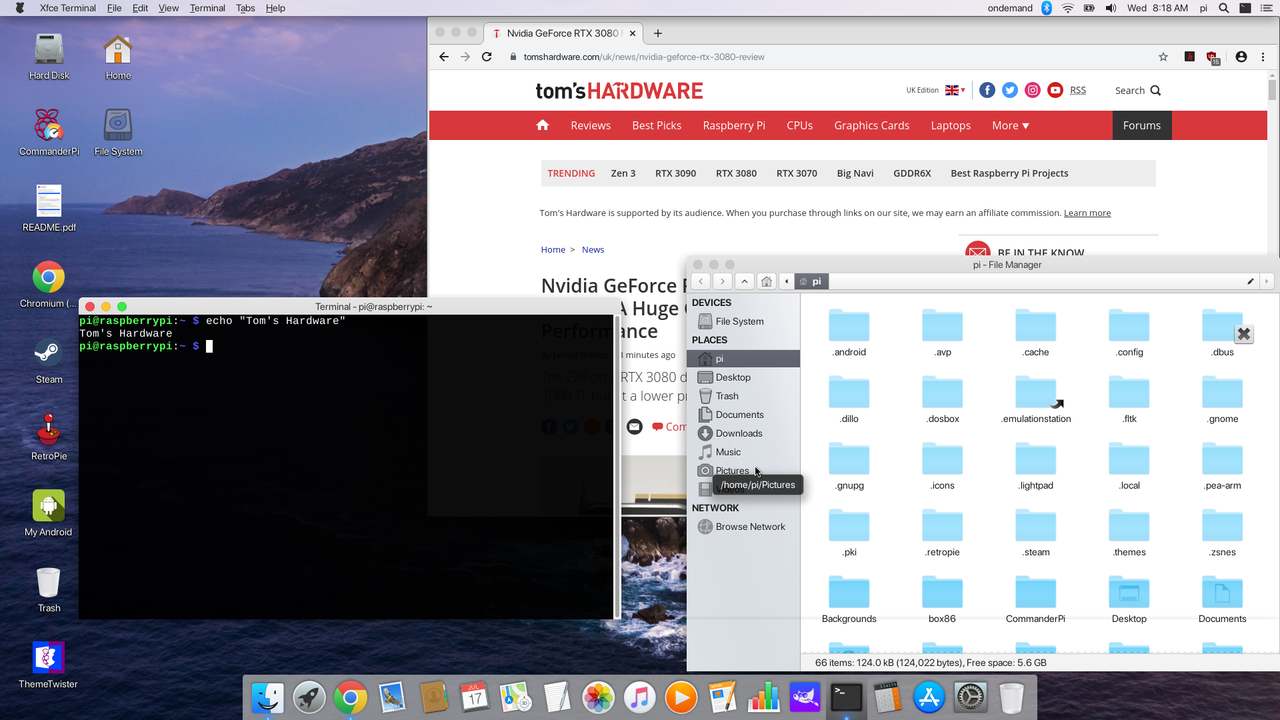
Task: Go to parent folder in File Manager
Action: point(745,282)
